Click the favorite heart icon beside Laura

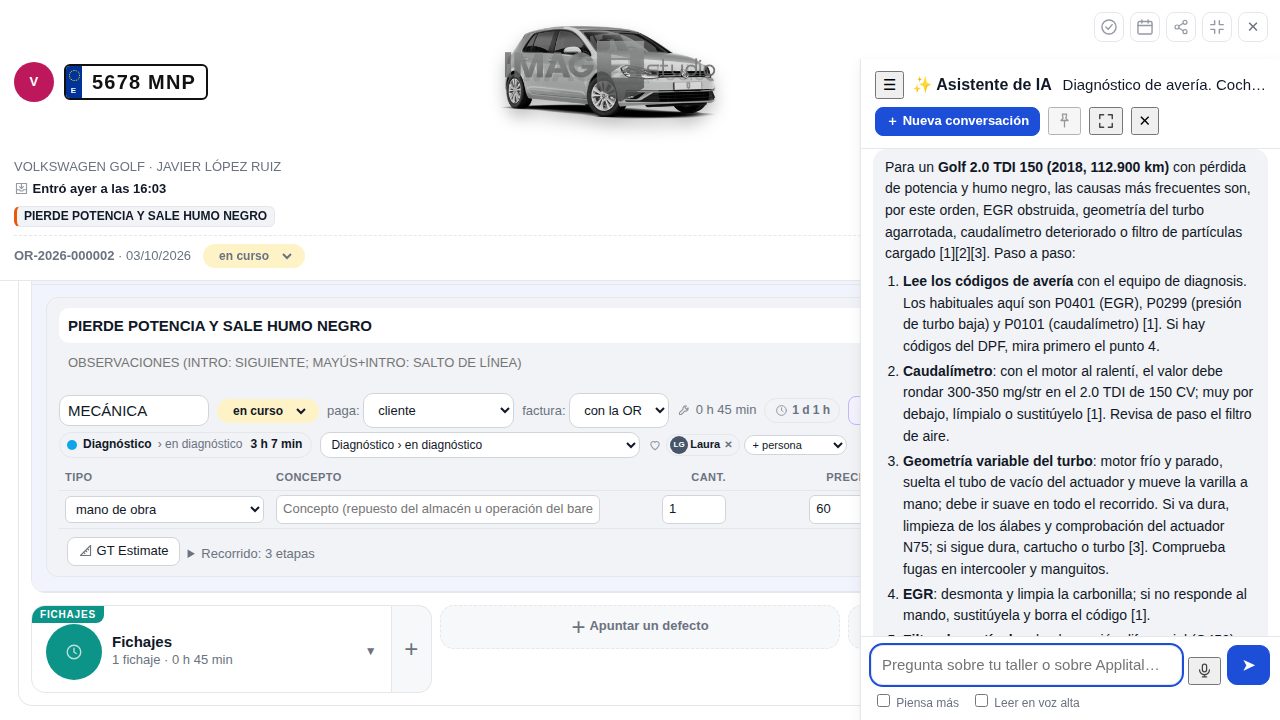click(x=655, y=445)
